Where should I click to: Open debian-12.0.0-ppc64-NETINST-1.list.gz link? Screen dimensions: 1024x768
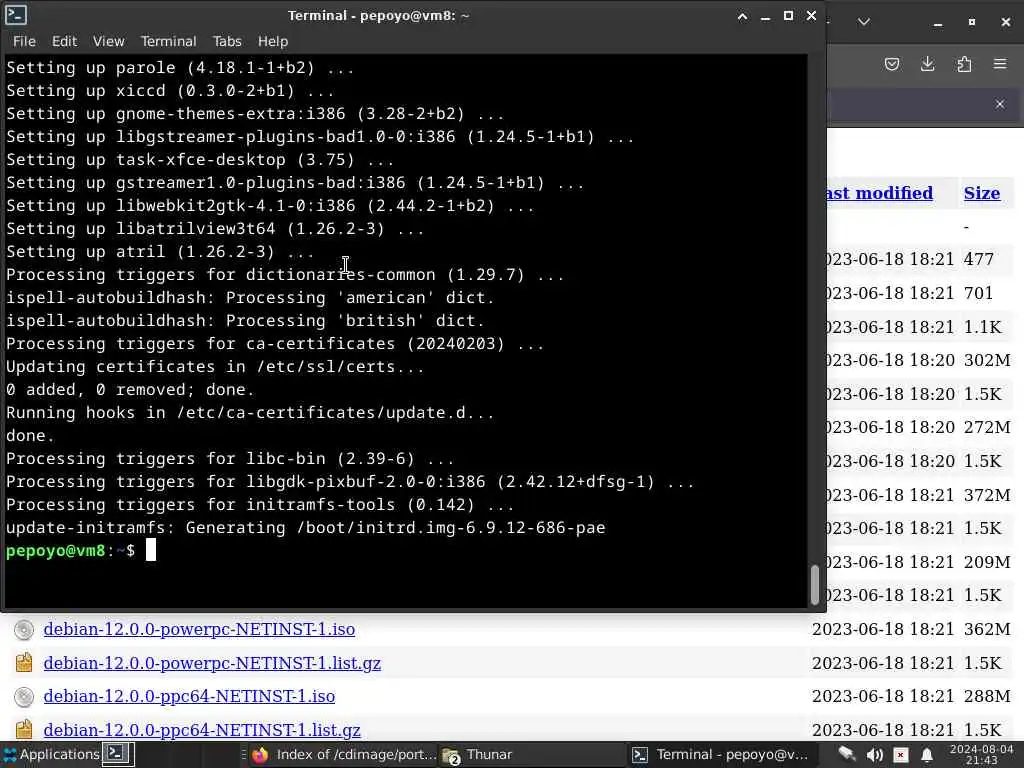click(202, 730)
